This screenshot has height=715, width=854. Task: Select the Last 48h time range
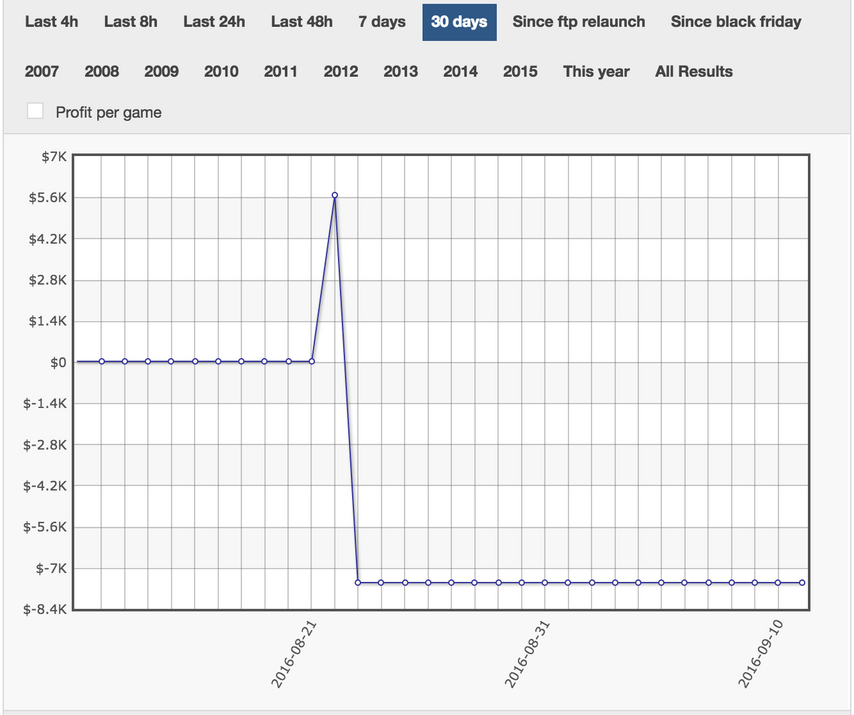(302, 22)
